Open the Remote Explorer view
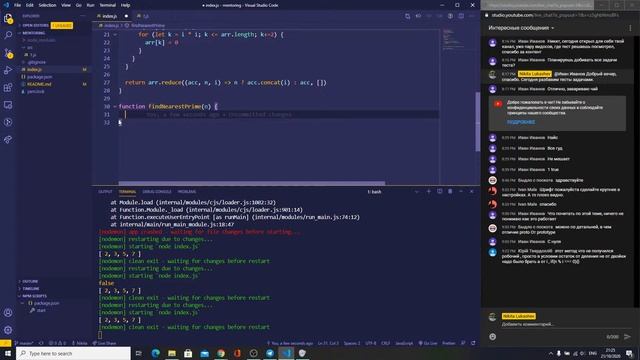Screen dimensions: 640x360 [x=8, y=105]
